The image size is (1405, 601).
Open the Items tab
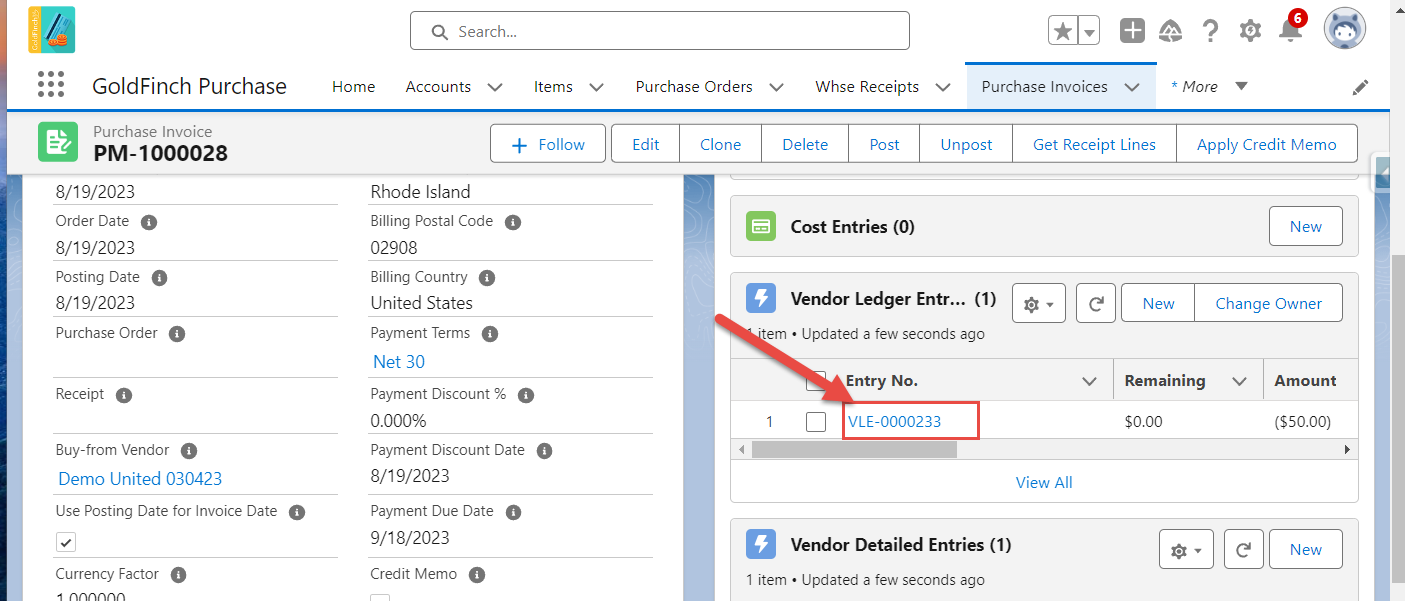click(553, 87)
